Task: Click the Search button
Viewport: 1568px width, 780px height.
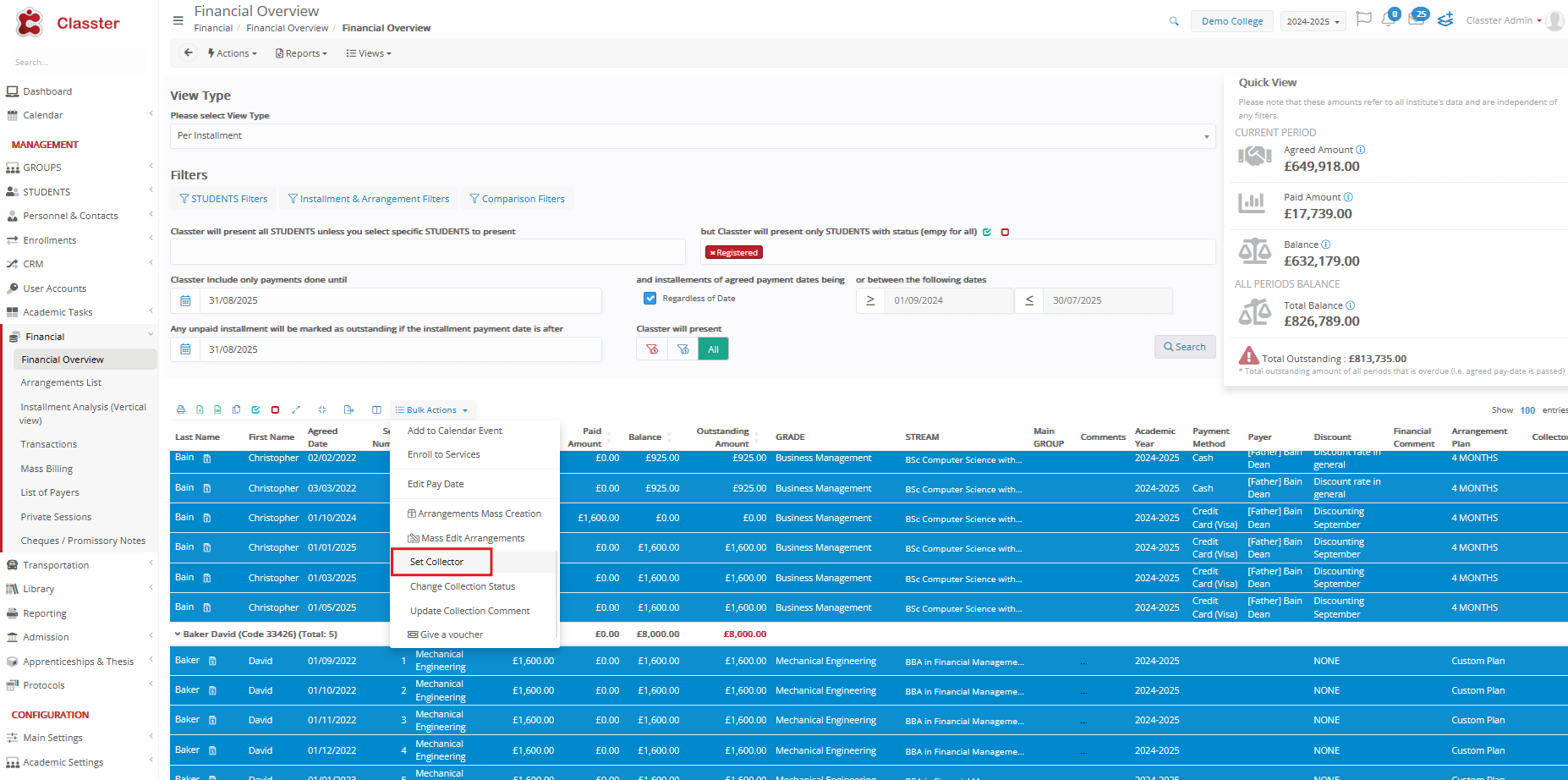Action: coord(1184,347)
